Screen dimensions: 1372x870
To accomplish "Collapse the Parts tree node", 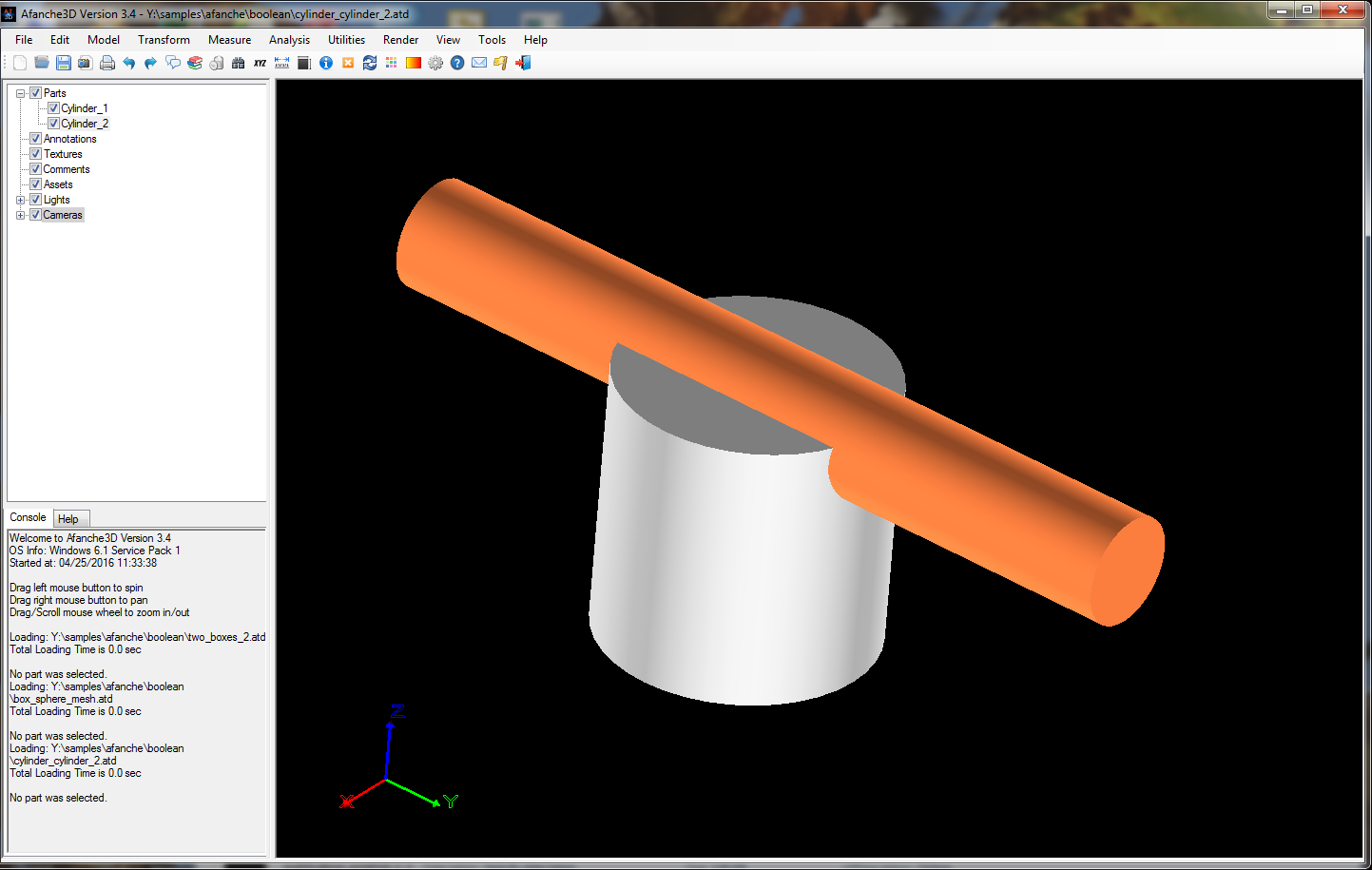I will [x=20, y=93].
